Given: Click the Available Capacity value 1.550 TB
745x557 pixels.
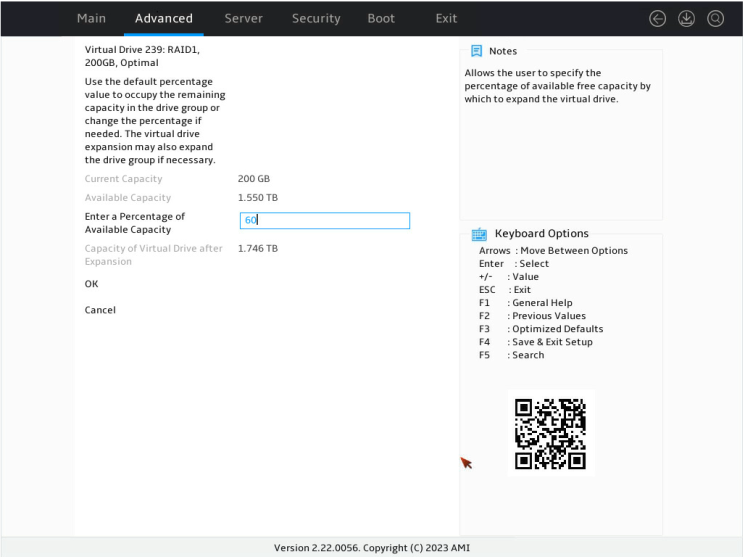Looking at the screenshot, I should pyautogui.click(x=258, y=198).
